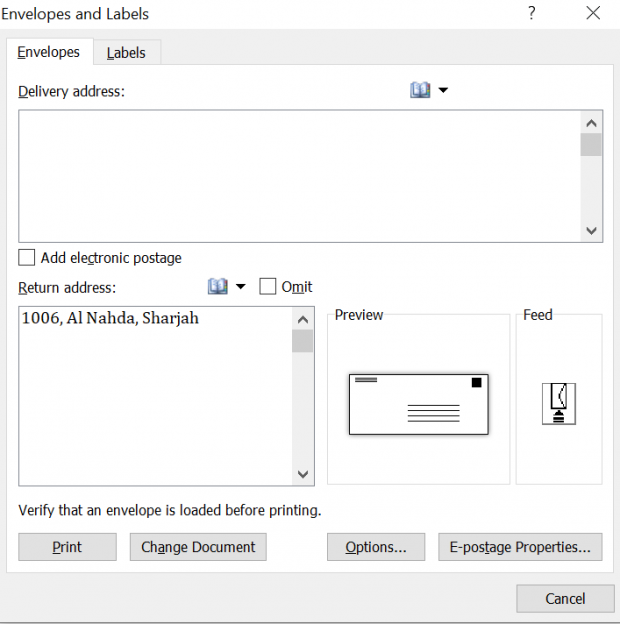Close the Envelopes and Labels dialog

(593, 14)
